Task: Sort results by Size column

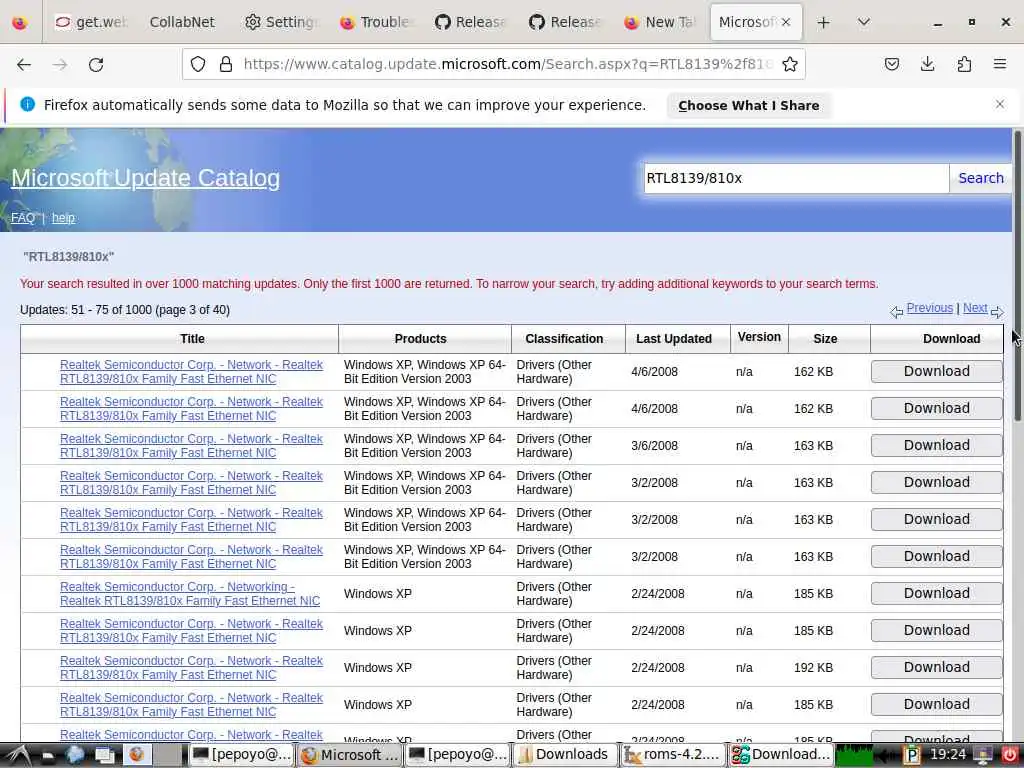Action: point(825,338)
